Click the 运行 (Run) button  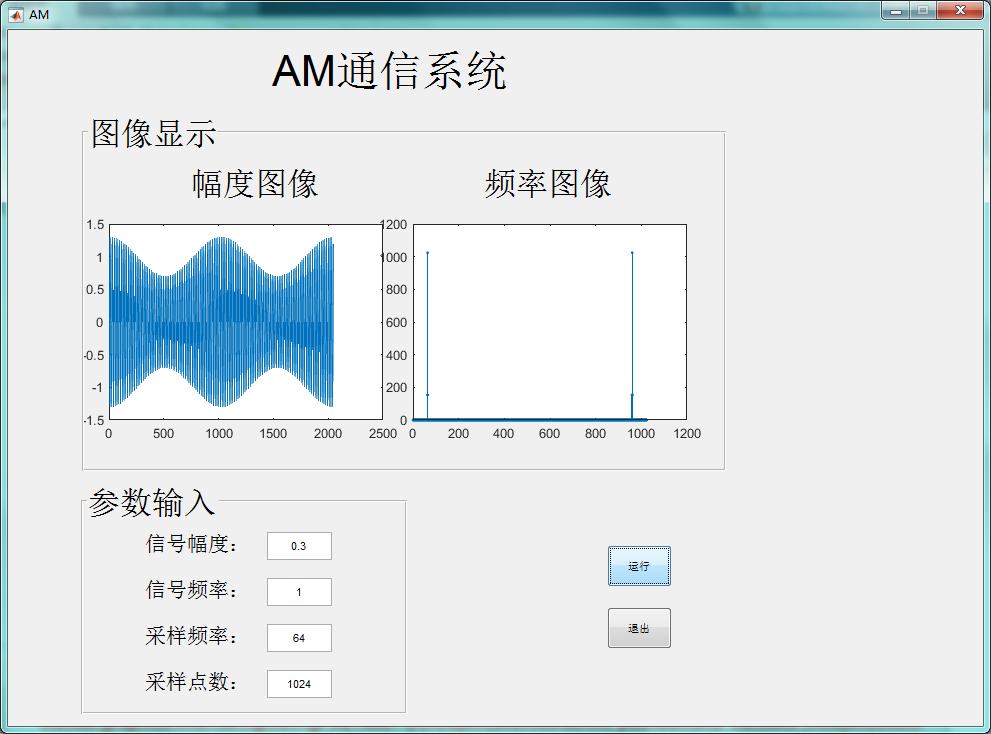pyautogui.click(x=639, y=566)
